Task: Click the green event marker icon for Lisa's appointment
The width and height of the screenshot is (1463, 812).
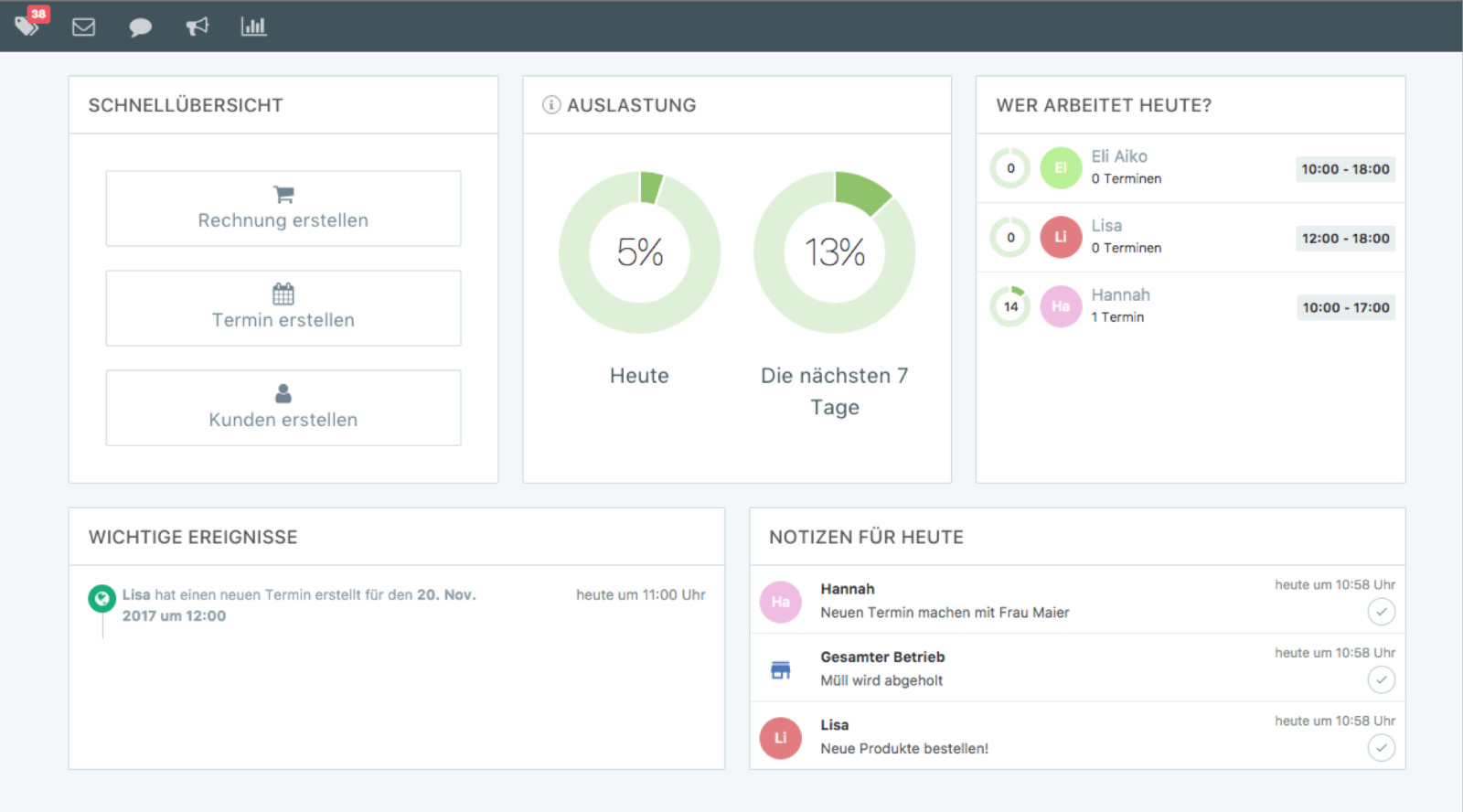Action: tap(101, 599)
